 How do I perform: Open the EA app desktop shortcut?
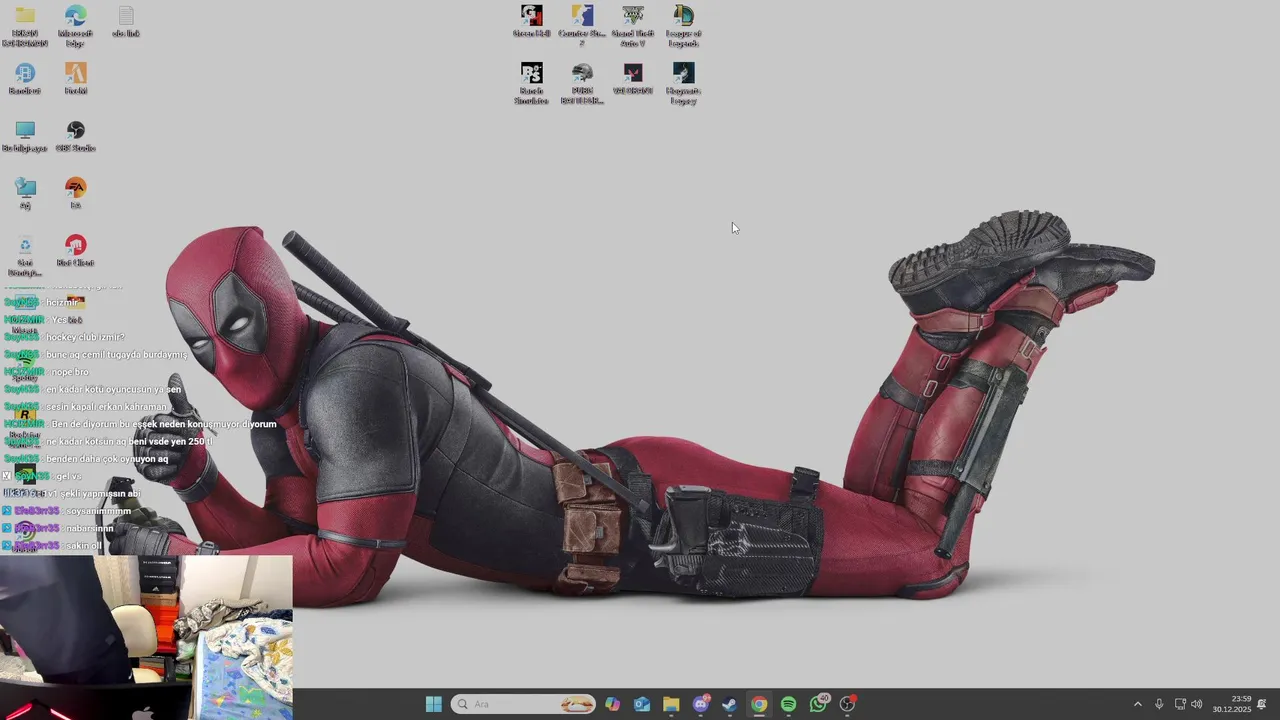(x=75, y=194)
